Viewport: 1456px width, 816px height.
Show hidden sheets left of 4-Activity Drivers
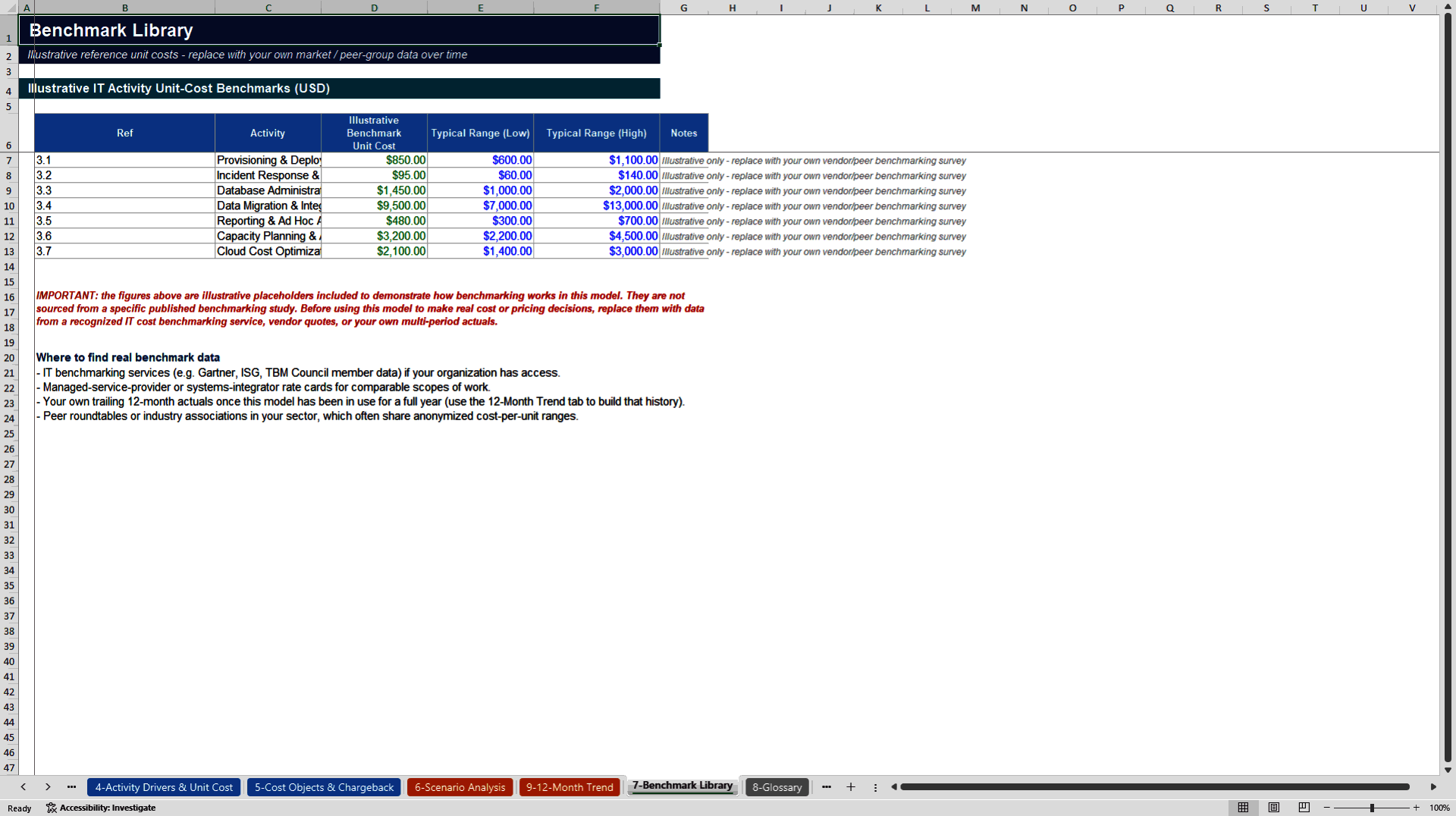71,787
